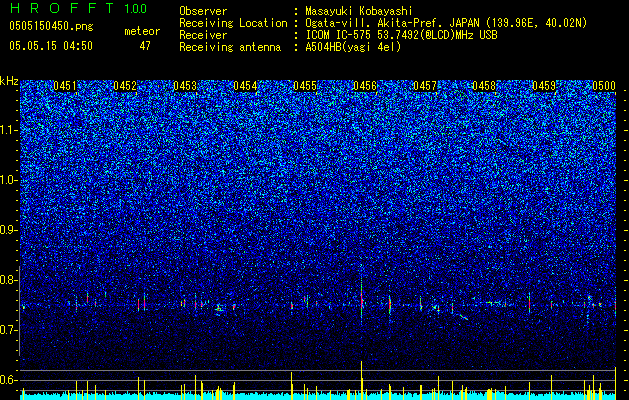Click the 0453 time marker

[185, 86]
